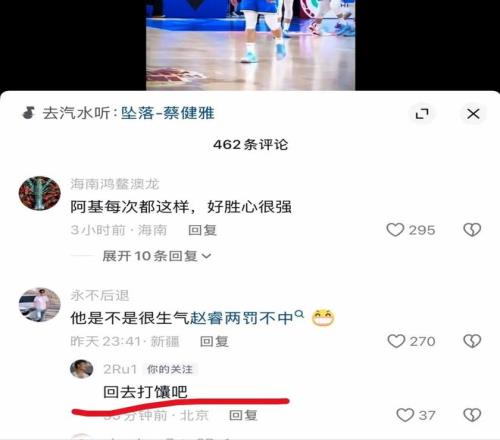Tap the music note icon beside 去汽水听
The height and width of the screenshot is (440, 500).
pyautogui.click(x=29, y=113)
